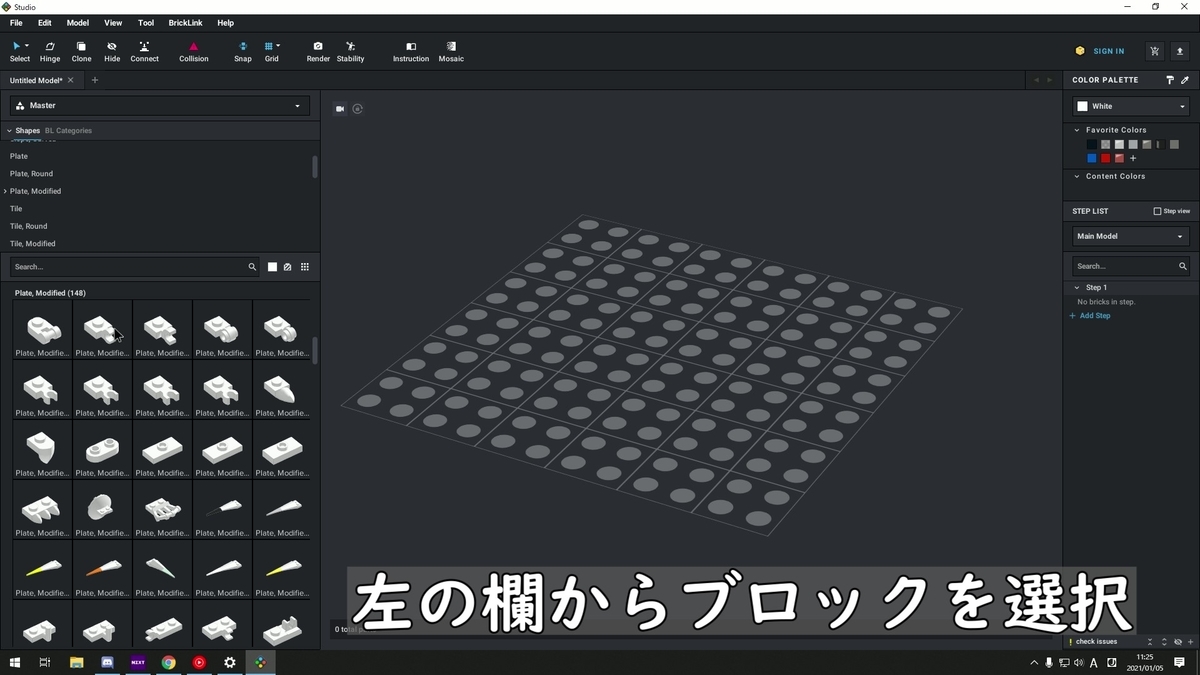Open the Instruction maker

click(411, 51)
